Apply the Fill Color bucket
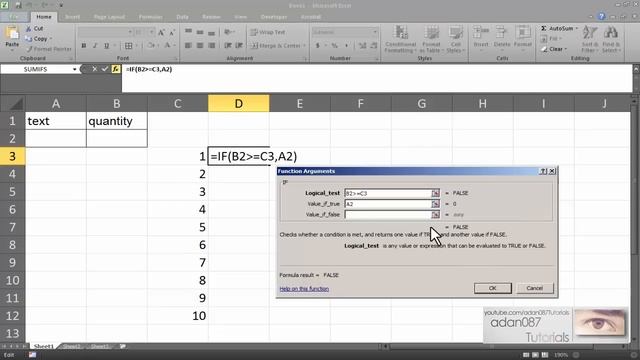640x360 pixels. (x=150, y=46)
